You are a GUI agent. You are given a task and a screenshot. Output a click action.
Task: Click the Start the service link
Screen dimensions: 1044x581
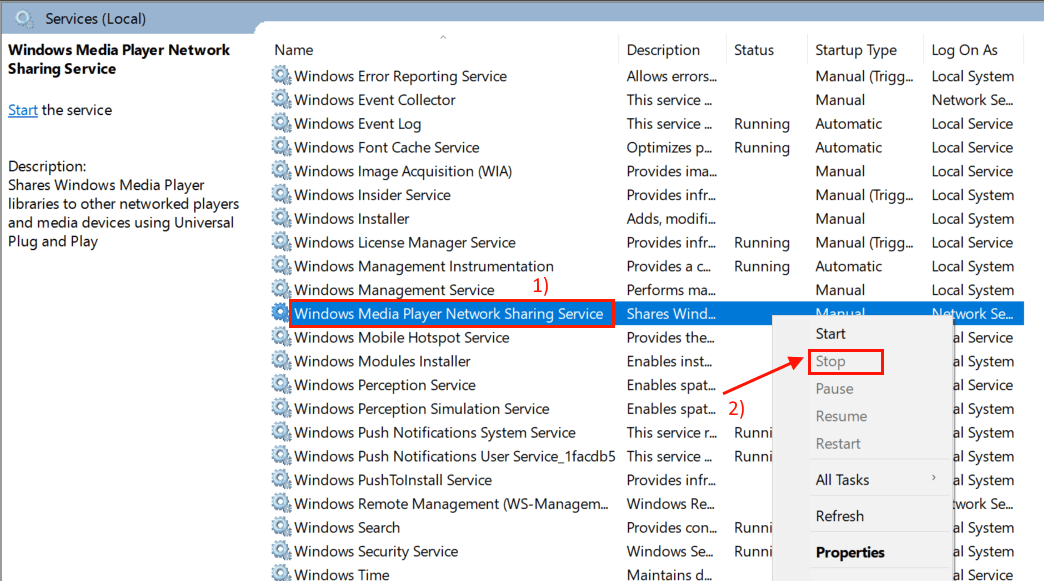point(23,110)
